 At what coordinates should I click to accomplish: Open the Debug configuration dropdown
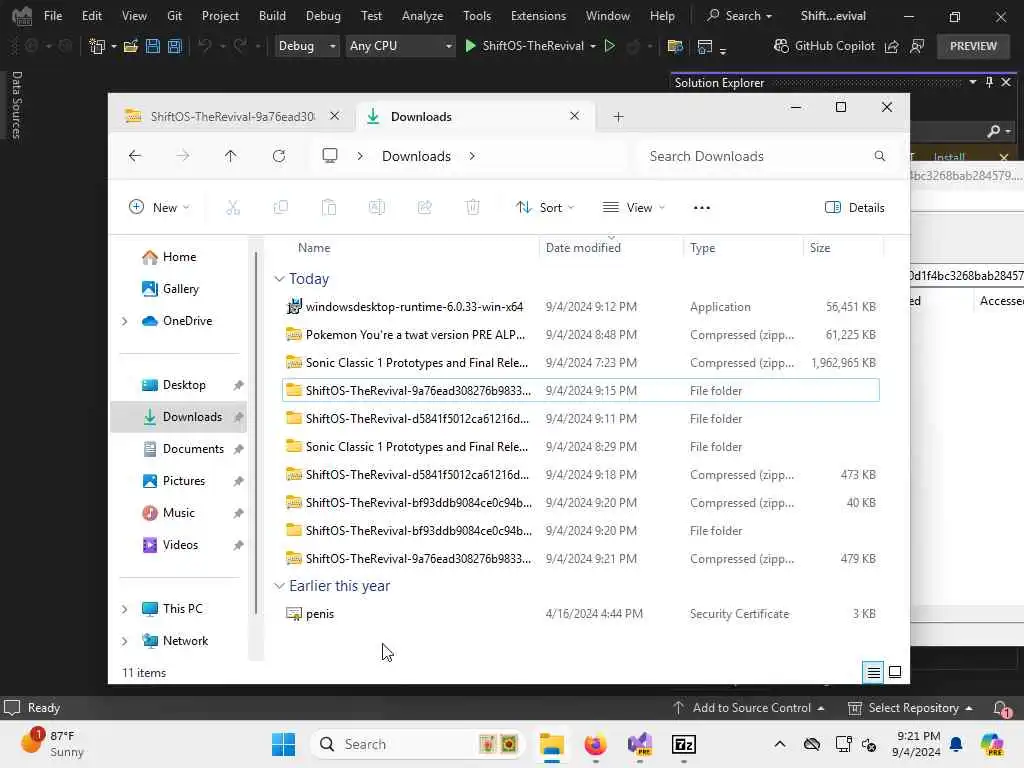[x=307, y=46]
